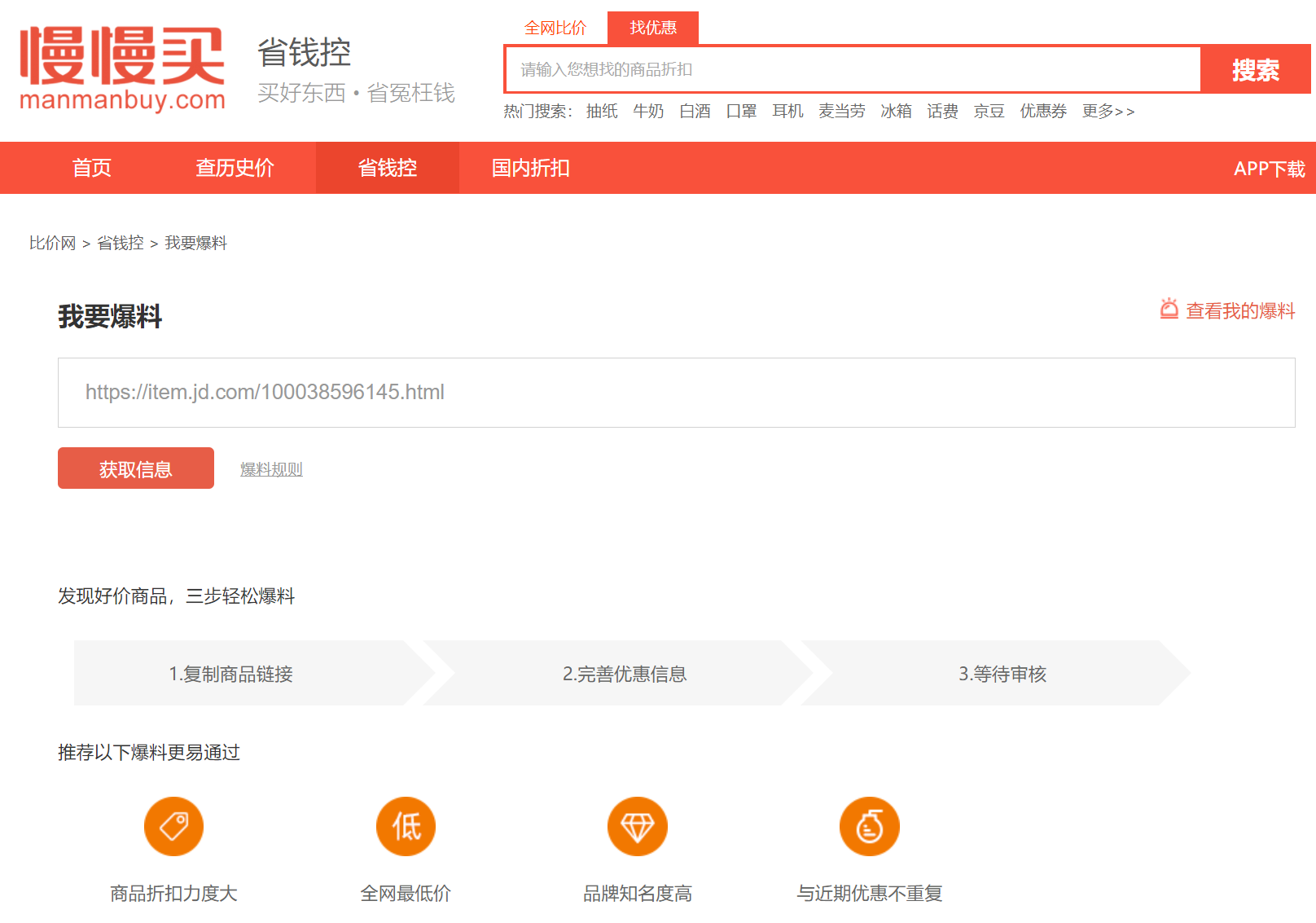The width and height of the screenshot is (1316, 923).
Task: Click the orange money bag icon
Action: [x=869, y=826]
